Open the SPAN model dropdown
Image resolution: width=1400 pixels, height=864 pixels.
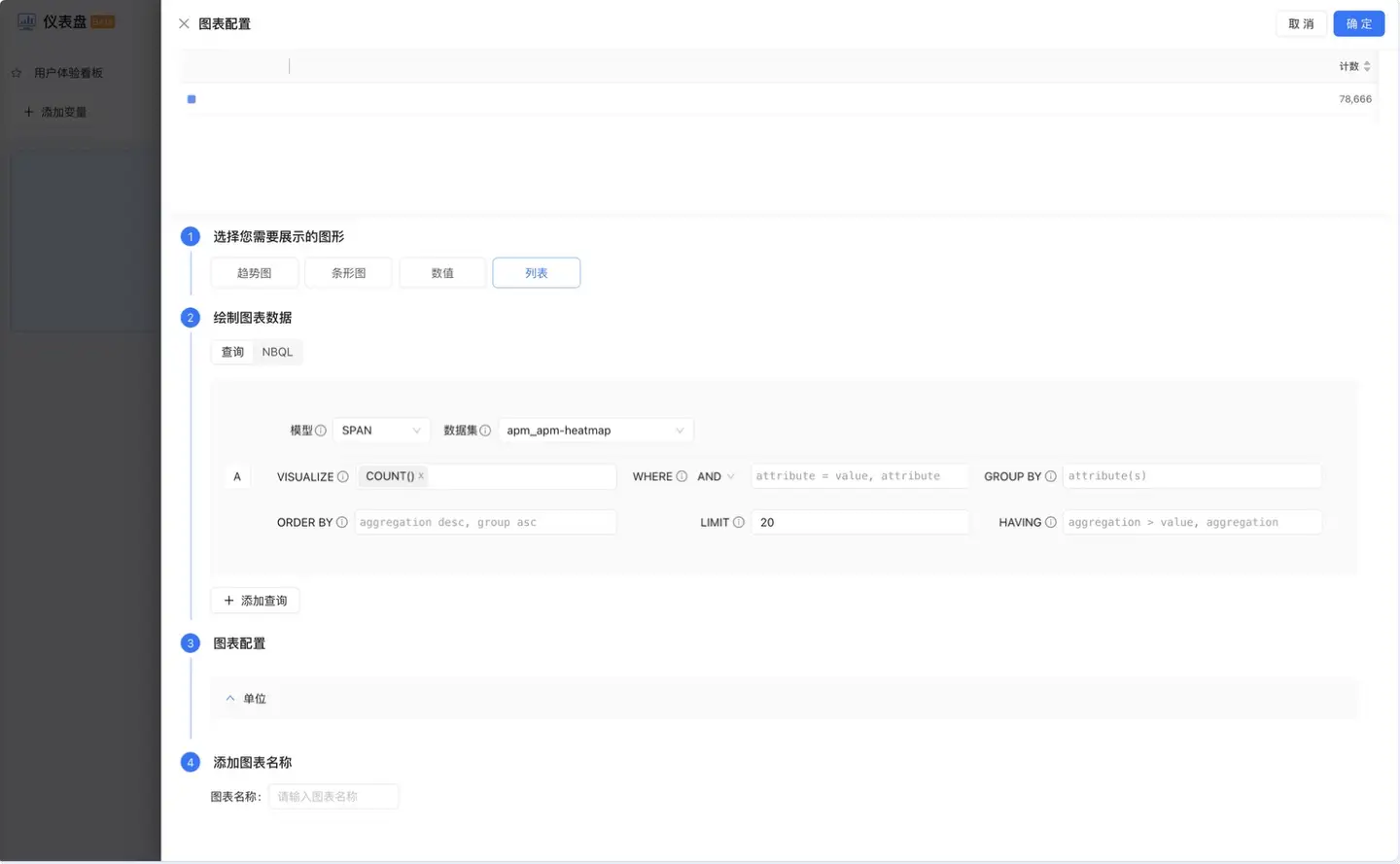coord(381,431)
